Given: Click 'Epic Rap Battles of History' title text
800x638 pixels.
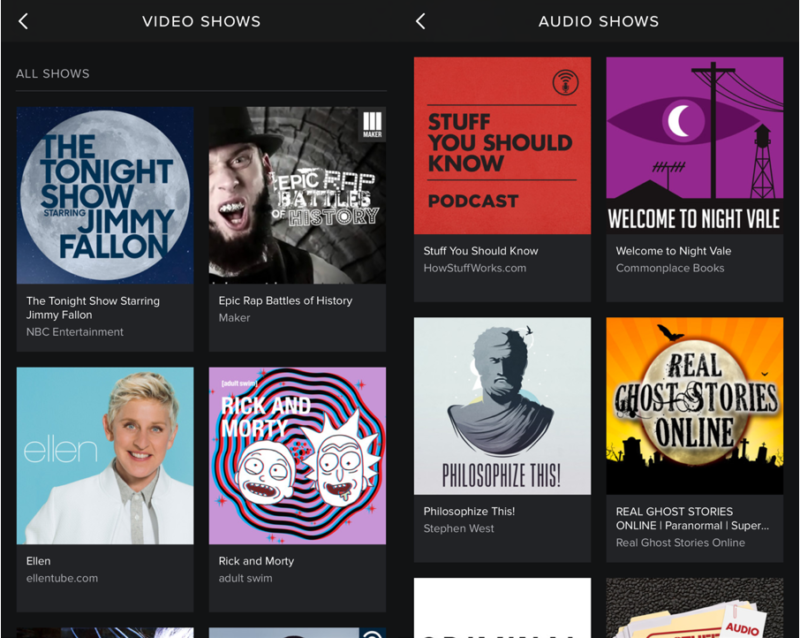Looking at the screenshot, I should [285, 300].
